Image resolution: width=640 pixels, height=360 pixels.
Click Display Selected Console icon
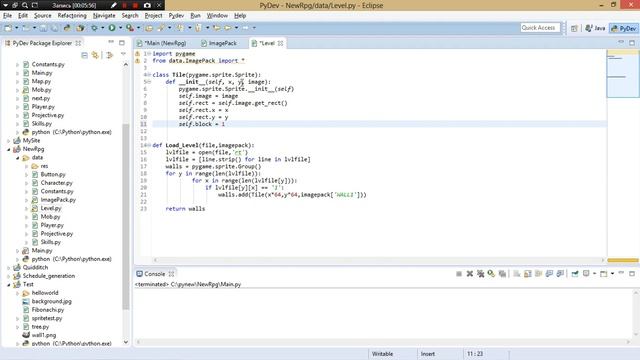586,274
